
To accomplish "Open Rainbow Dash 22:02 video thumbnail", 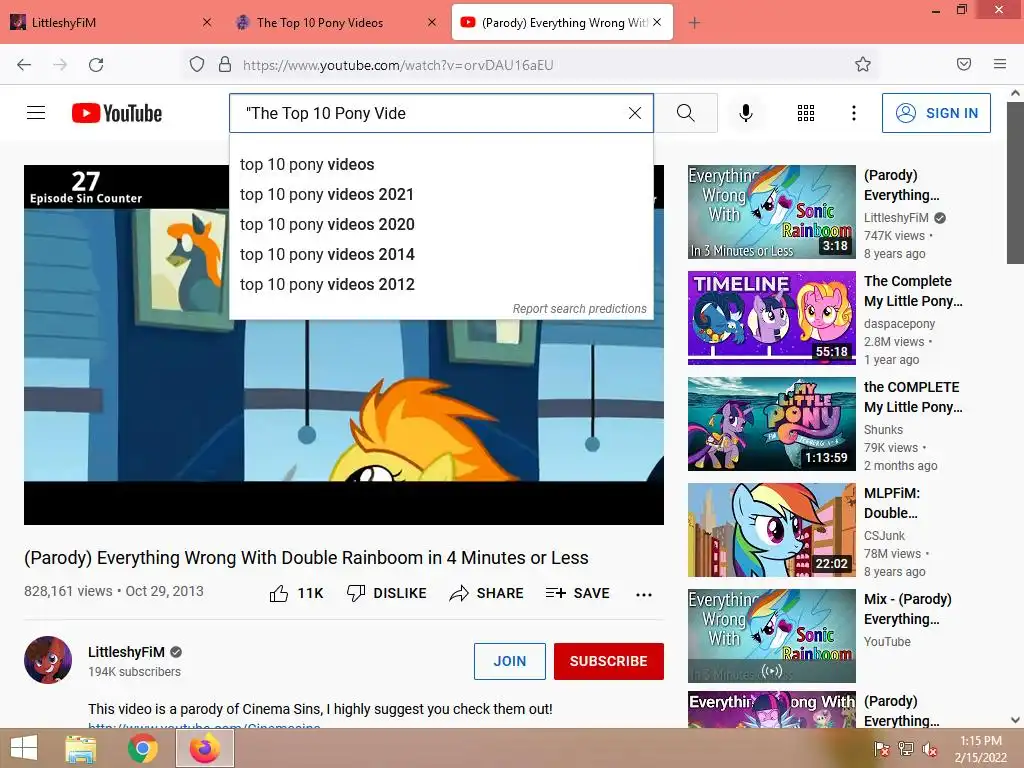I will (771, 530).
